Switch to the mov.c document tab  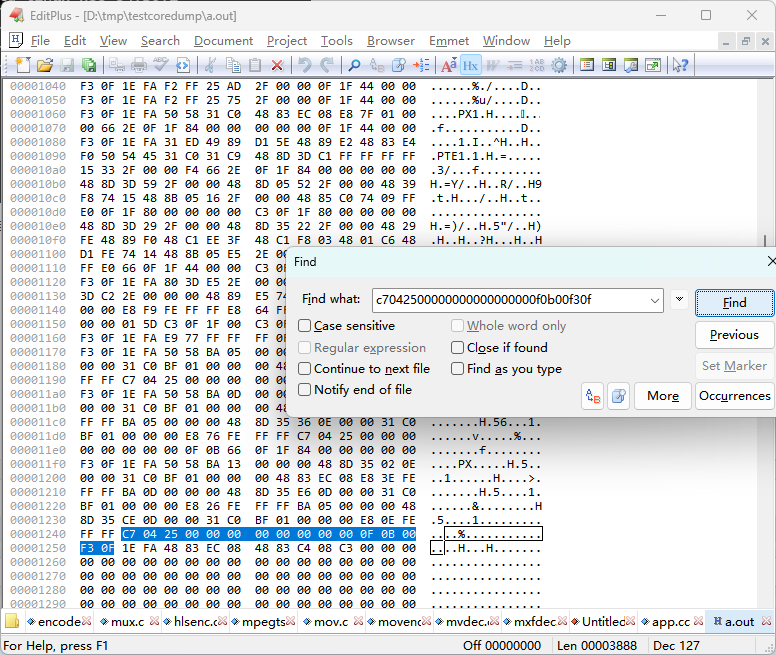331,622
